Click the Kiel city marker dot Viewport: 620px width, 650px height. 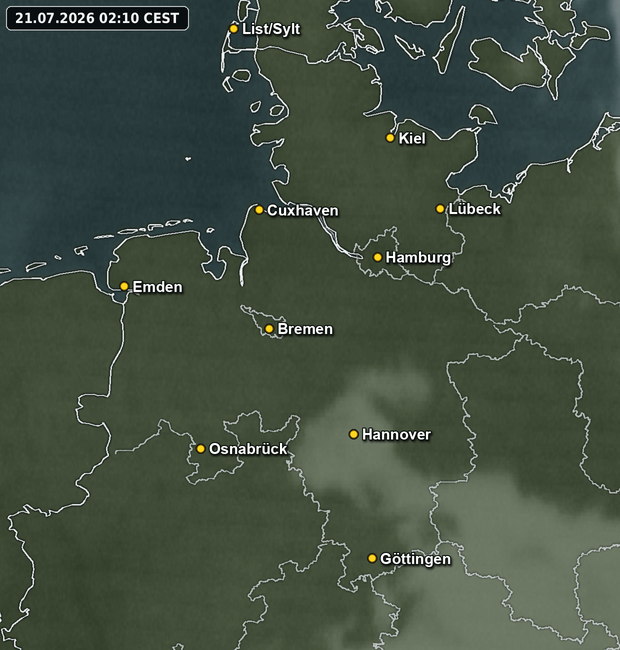pyautogui.click(x=390, y=138)
